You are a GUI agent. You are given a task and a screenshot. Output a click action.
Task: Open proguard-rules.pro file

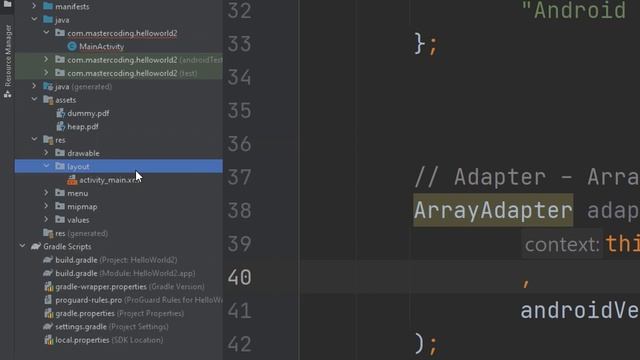pos(139,300)
